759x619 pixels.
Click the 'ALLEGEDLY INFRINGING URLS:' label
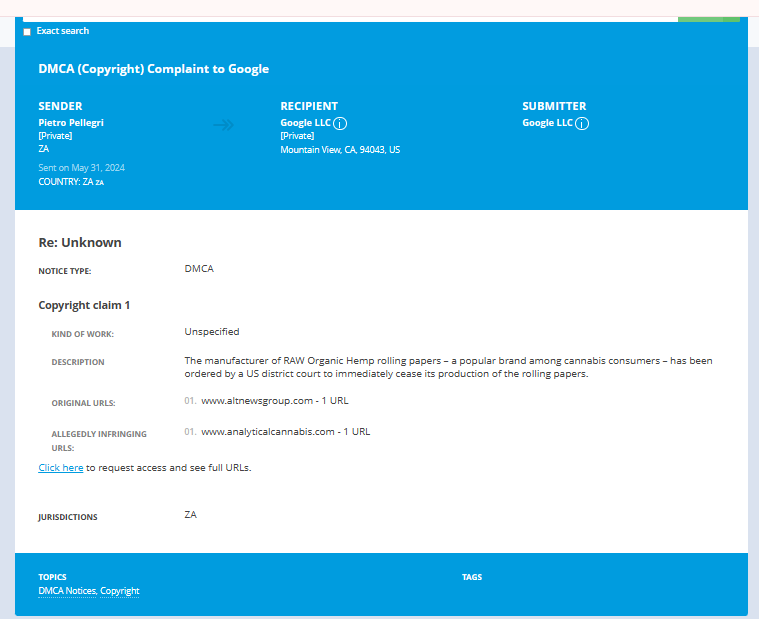[99, 441]
